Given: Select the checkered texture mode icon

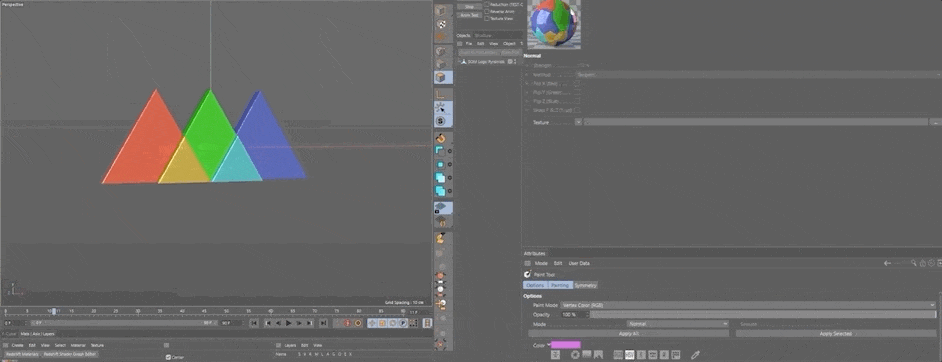Looking at the screenshot, I should point(442,24).
